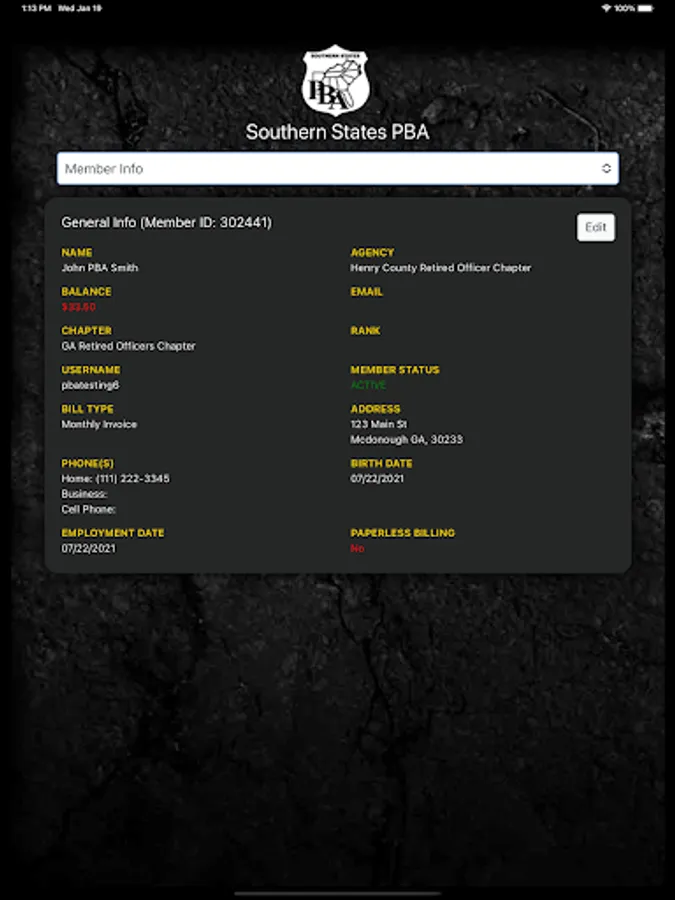Select Henry County Retired Officer Chapter agency
This screenshot has width=675, height=900.
(441, 268)
